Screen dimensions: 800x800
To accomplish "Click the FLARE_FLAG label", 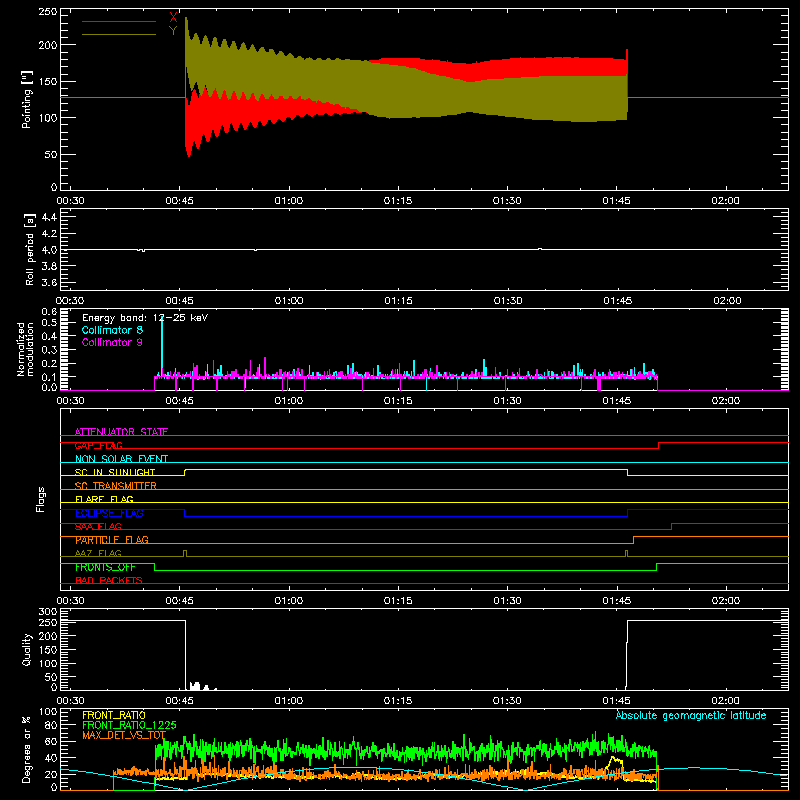I will [x=104, y=499].
